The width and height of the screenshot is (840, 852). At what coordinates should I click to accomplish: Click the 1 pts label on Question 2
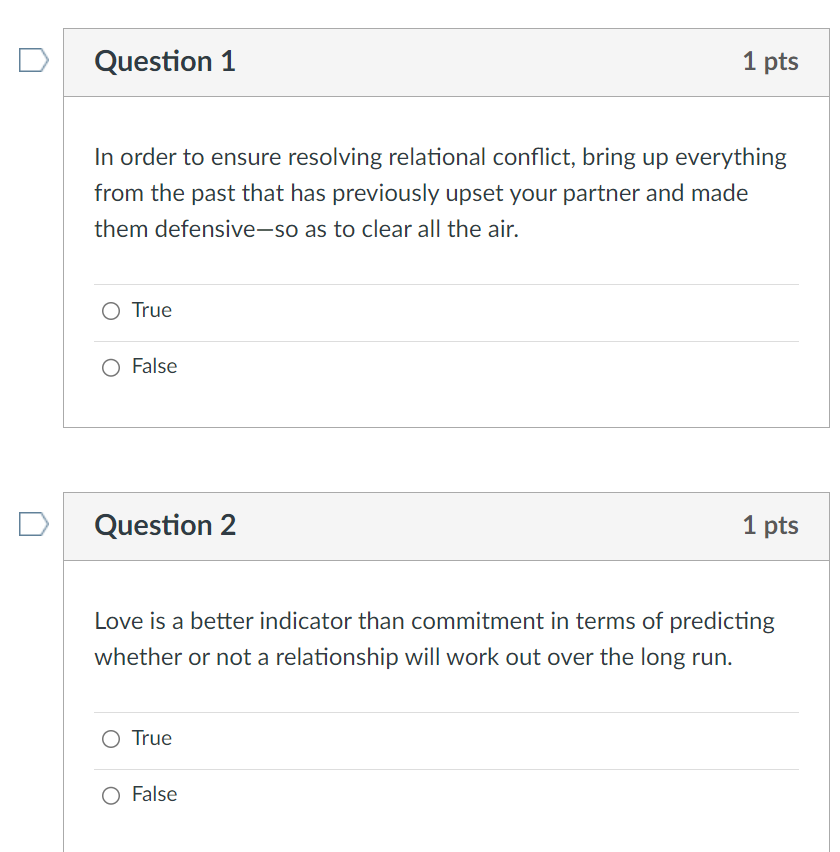tap(771, 525)
